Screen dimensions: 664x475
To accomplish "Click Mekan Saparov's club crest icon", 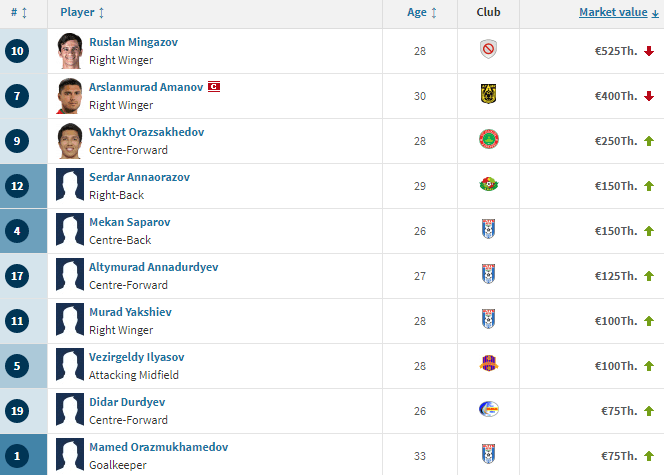I will (x=488, y=230).
